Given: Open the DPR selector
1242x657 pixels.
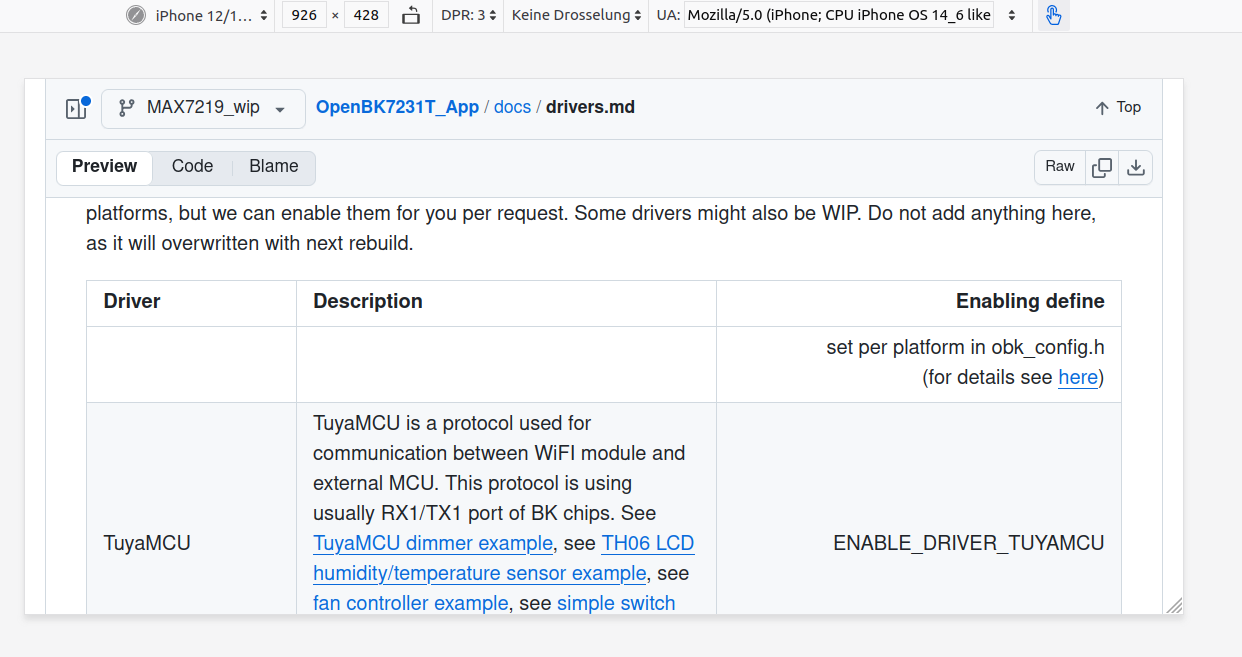Looking at the screenshot, I should click(468, 15).
